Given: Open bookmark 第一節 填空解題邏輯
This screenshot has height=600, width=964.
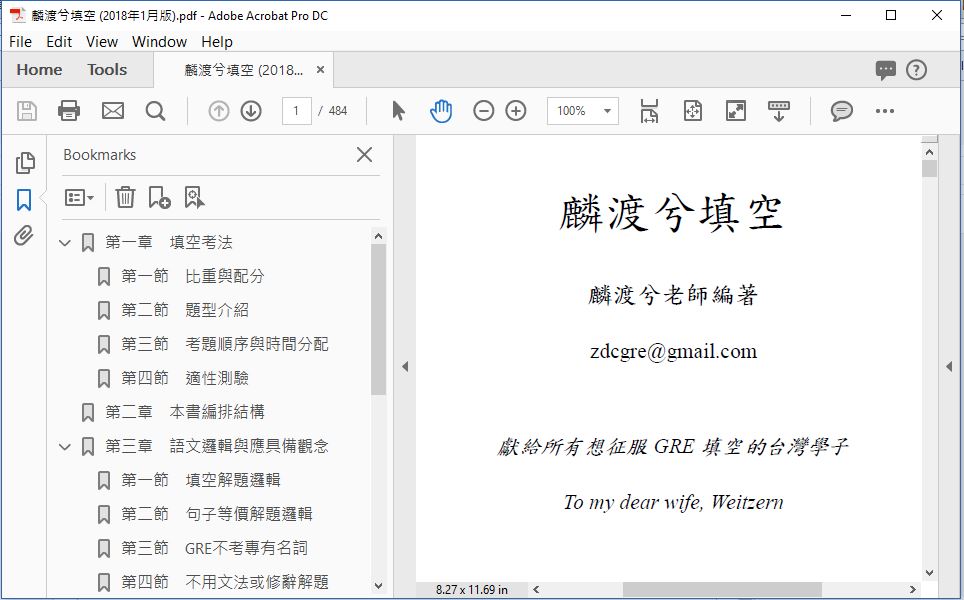Looking at the screenshot, I should (x=200, y=480).
